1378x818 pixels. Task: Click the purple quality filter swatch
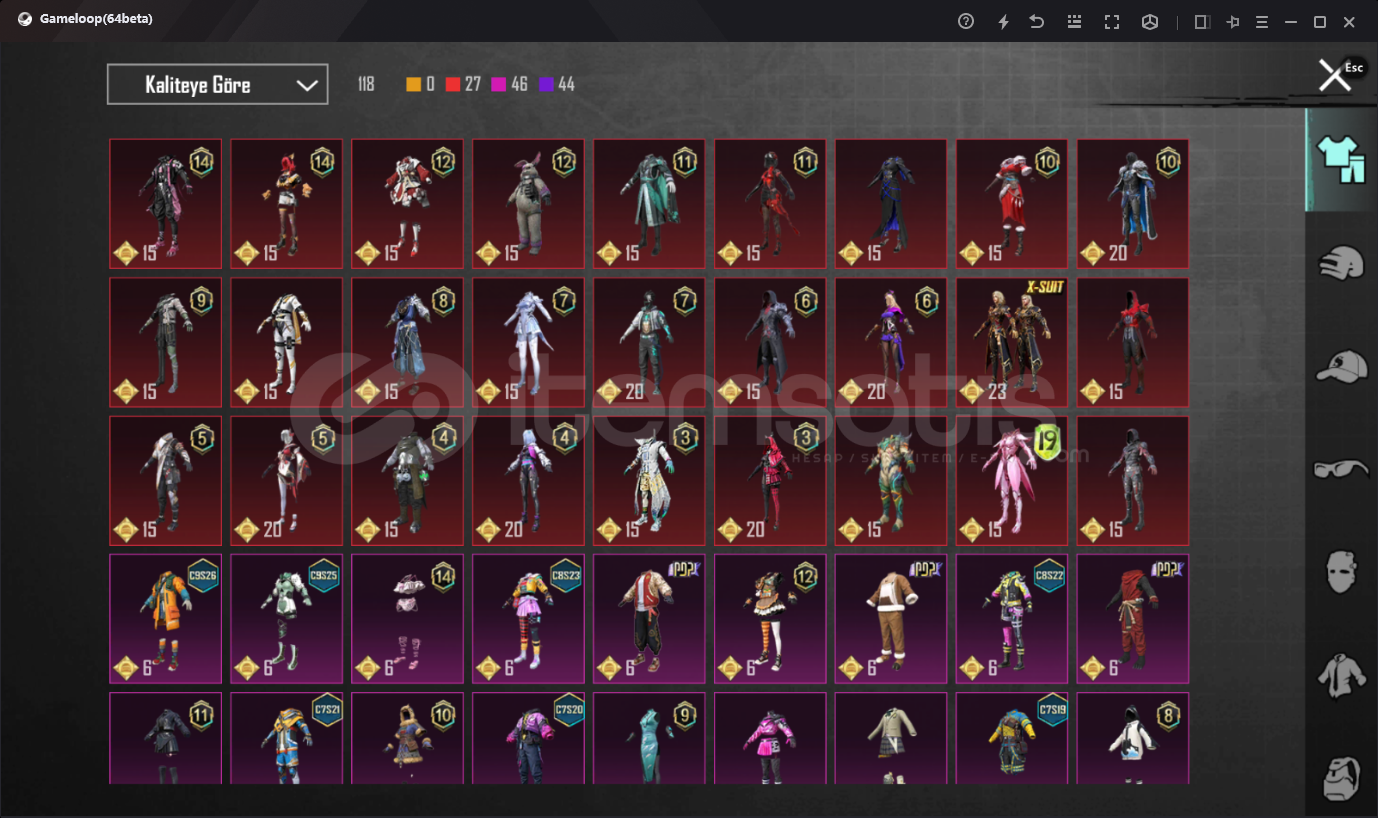pyautogui.click(x=546, y=85)
